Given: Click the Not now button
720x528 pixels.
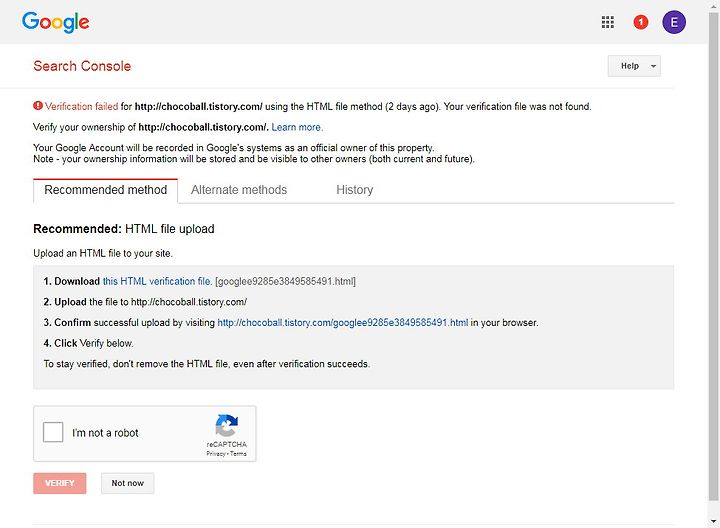Looking at the screenshot, I should 128,483.
